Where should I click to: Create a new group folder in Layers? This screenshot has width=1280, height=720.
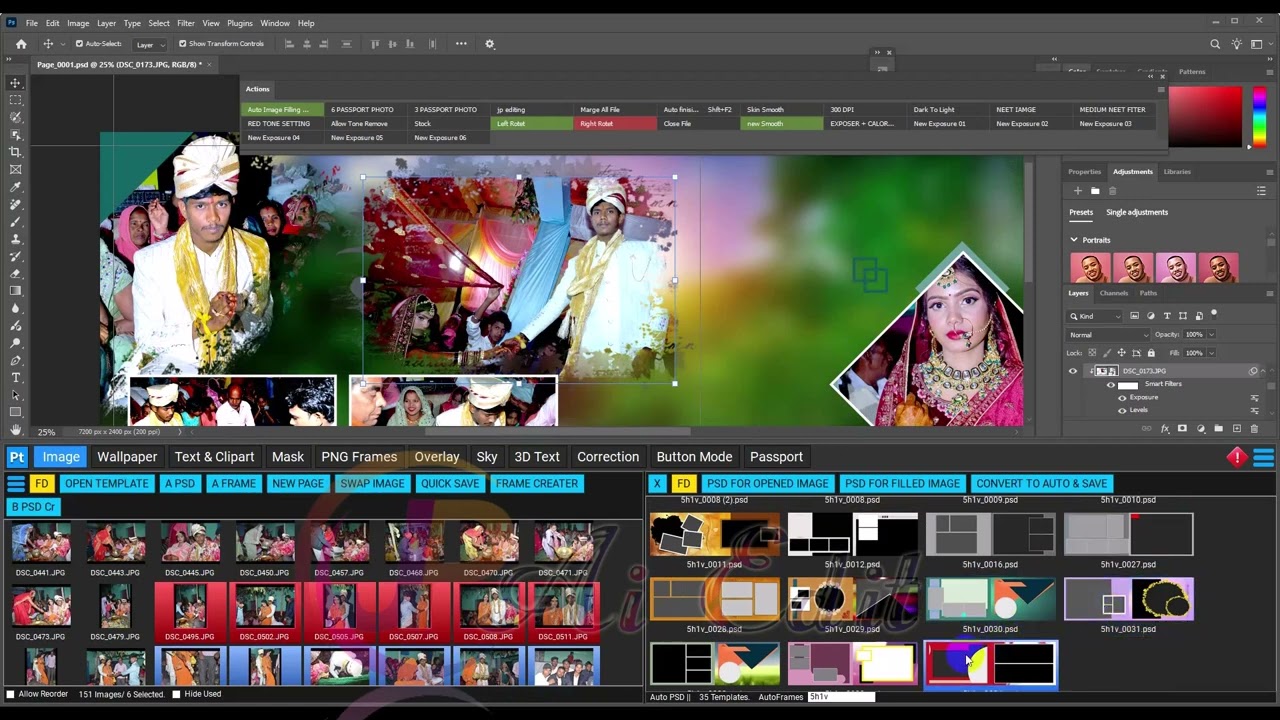point(1218,428)
